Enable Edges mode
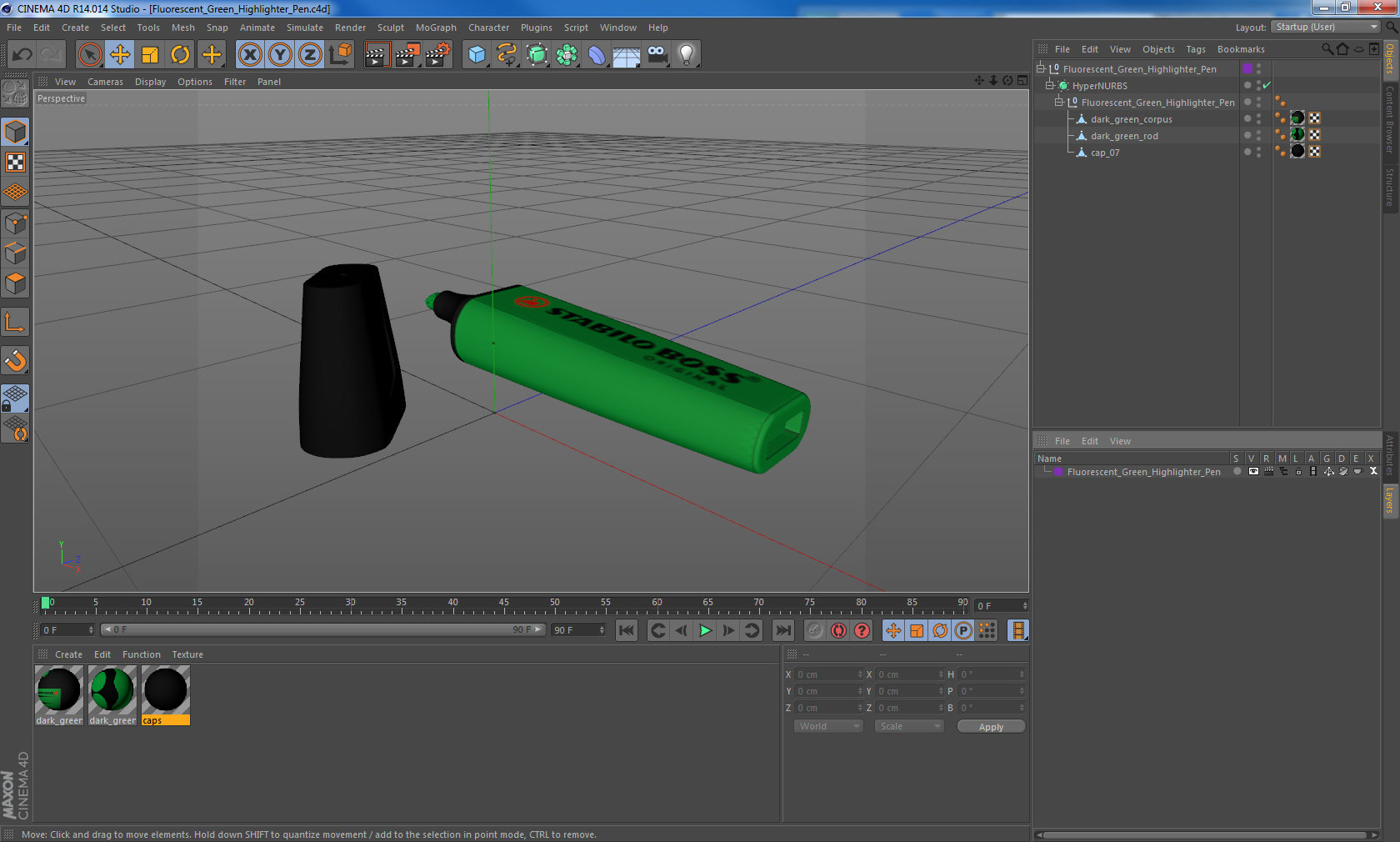1400x842 pixels. (16, 253)
